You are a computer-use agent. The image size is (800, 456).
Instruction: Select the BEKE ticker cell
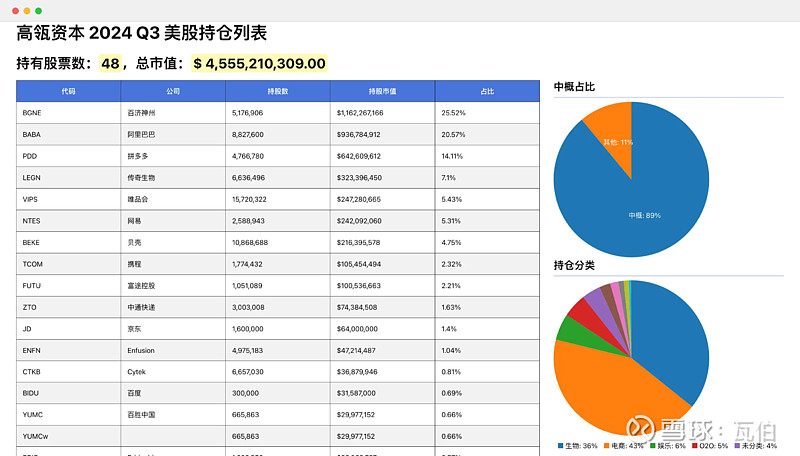68,243
